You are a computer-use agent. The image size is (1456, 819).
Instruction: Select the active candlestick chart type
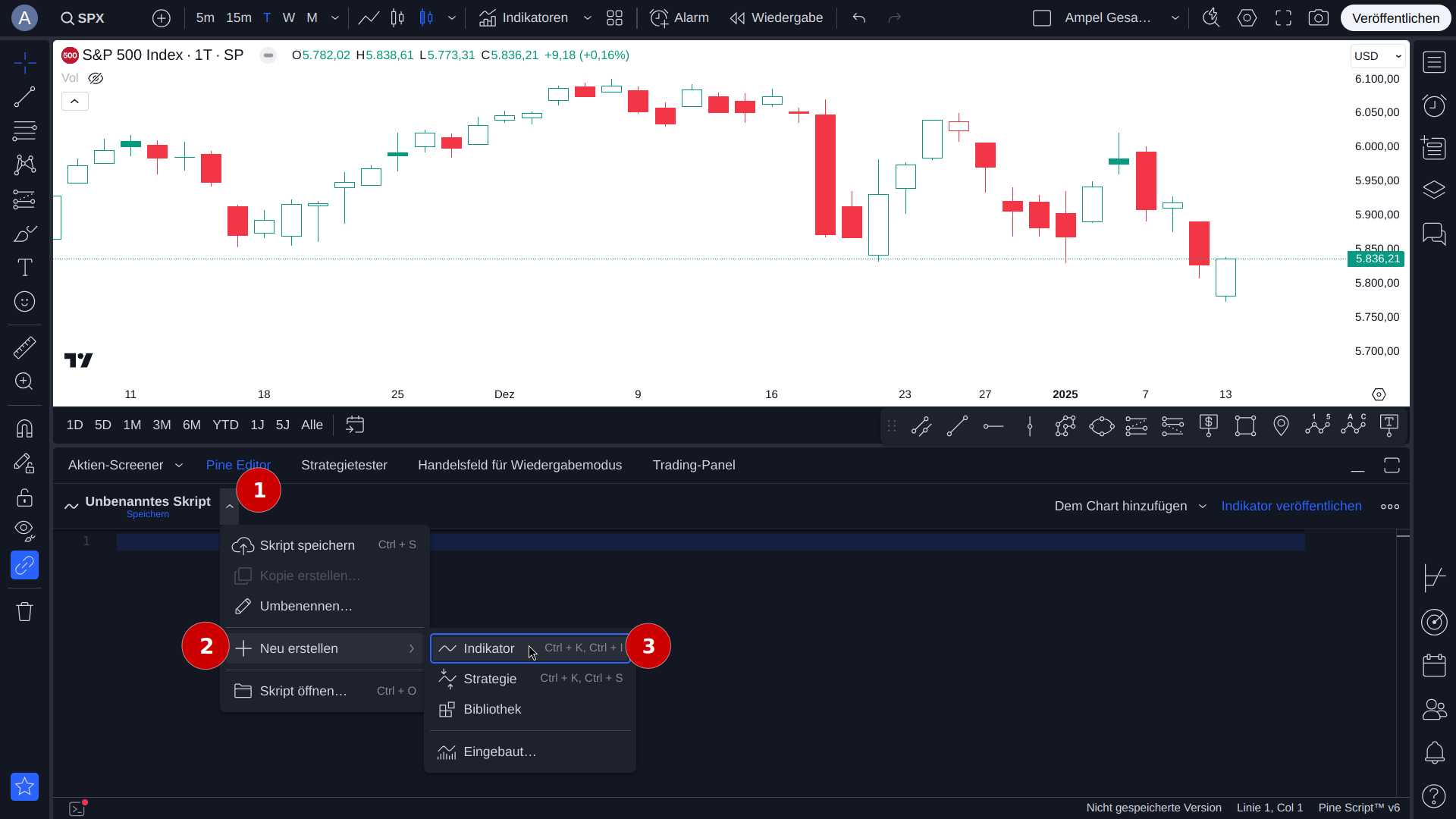[426, 18]
